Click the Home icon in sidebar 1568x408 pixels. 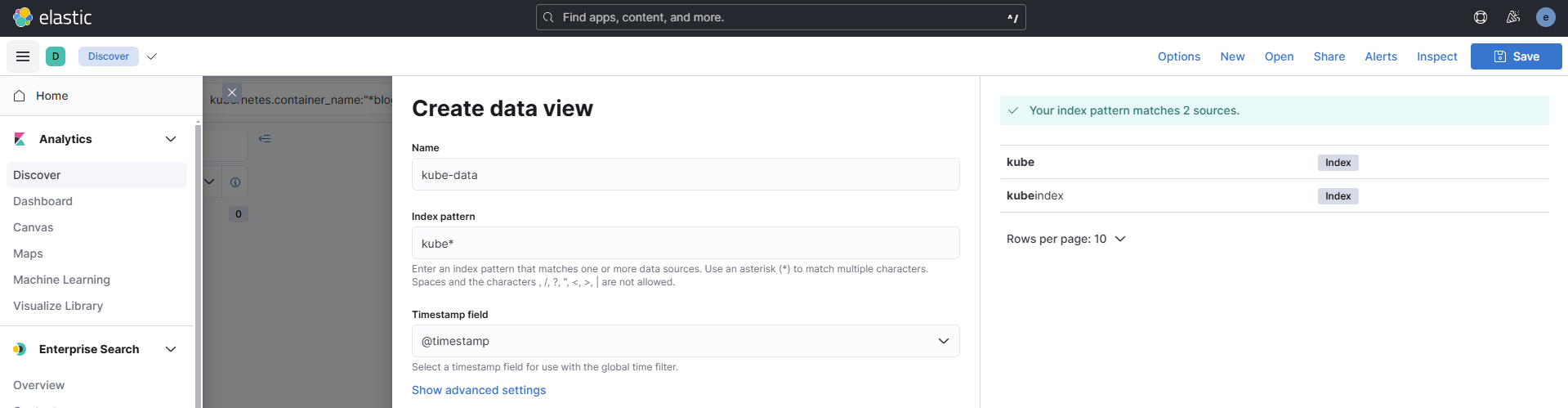(20, 96)
